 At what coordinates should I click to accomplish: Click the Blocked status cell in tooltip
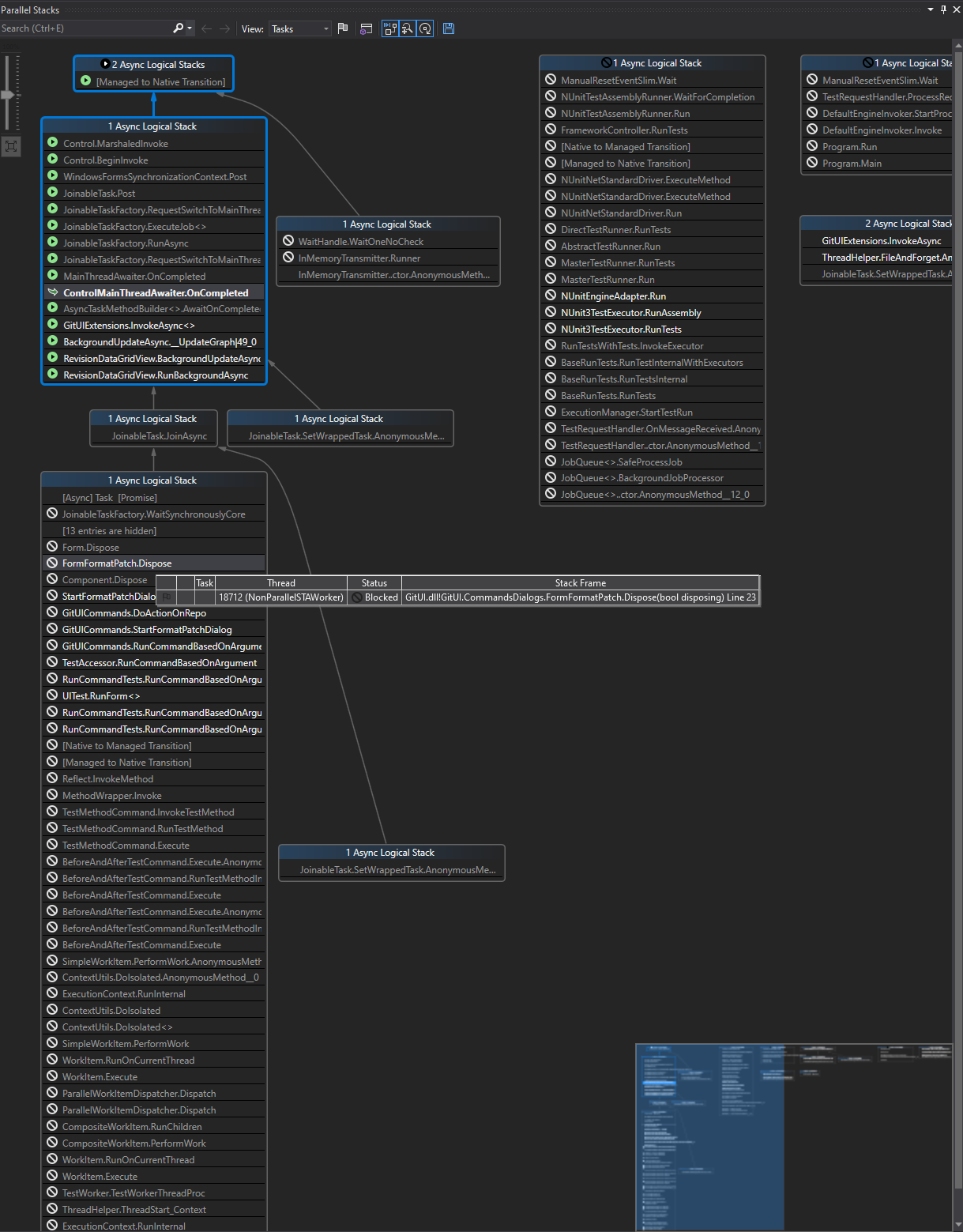[x=374, y=597]
